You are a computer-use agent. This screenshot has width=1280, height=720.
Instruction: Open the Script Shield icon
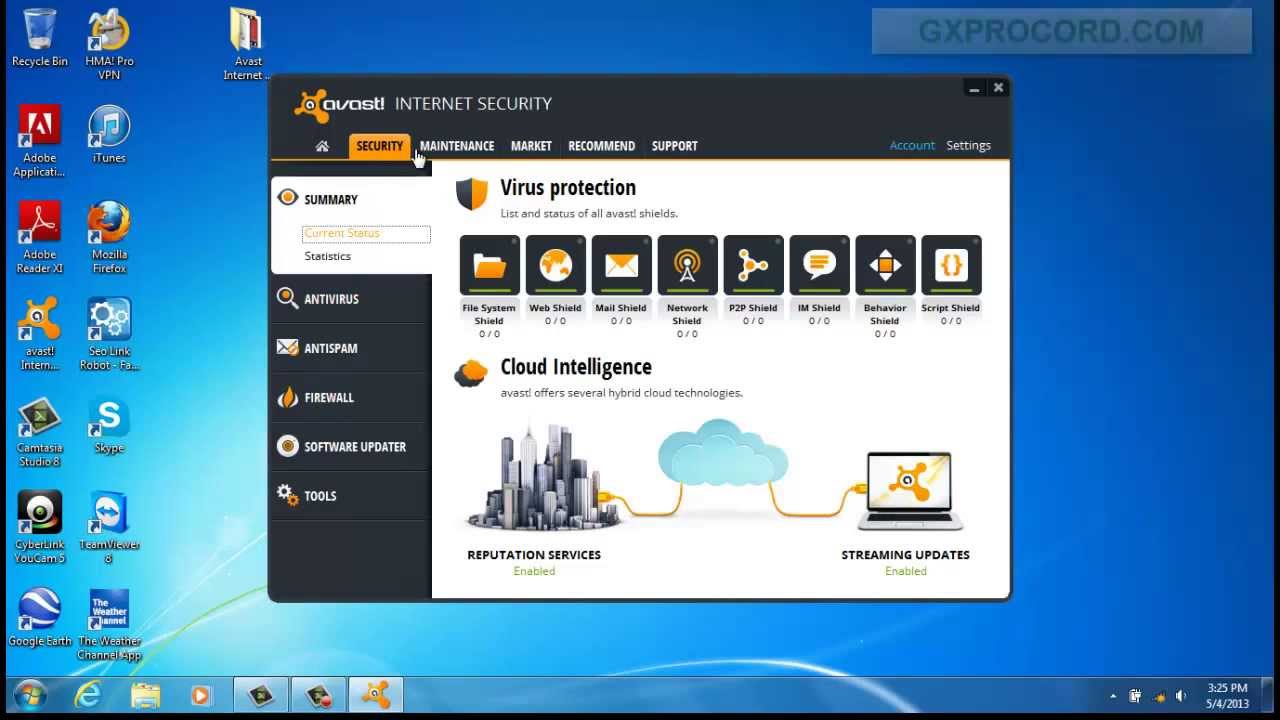pyautogui.click(x=951, y=265)
